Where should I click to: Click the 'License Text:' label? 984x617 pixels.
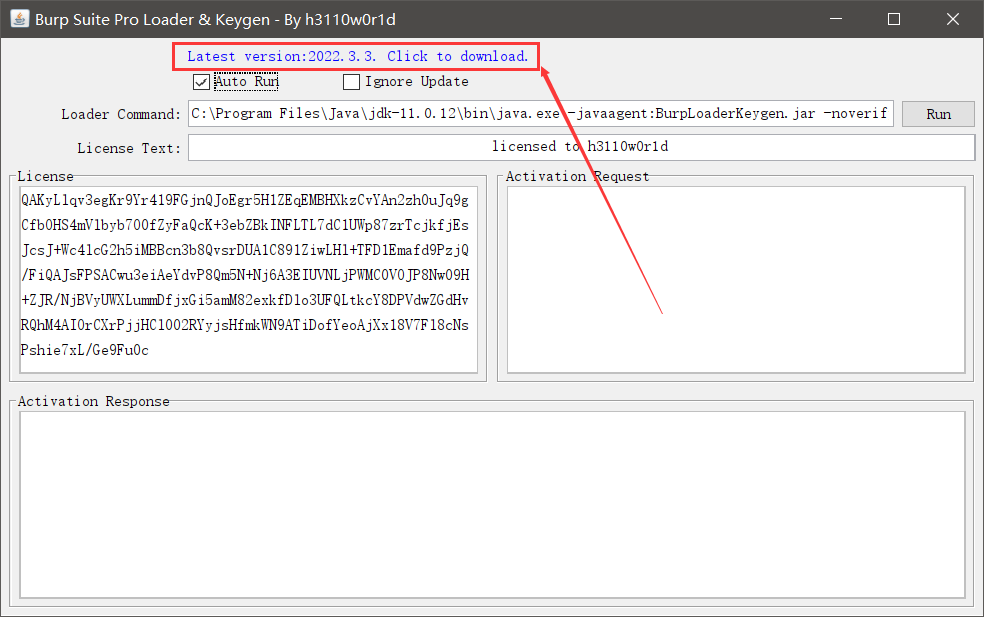[x=129, y=148]
